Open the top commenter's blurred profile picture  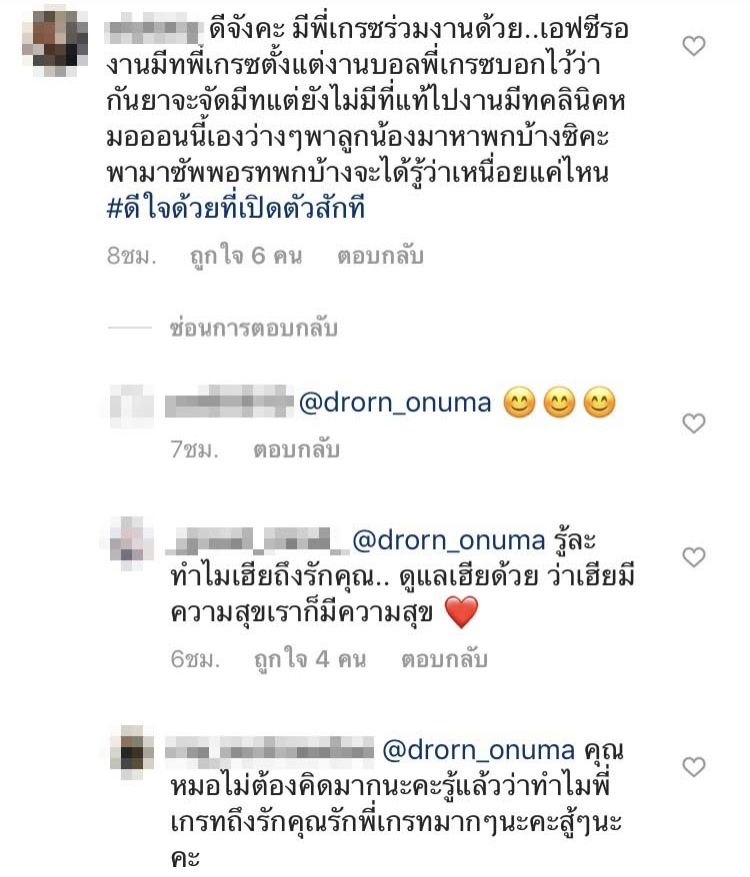[55, 43]
